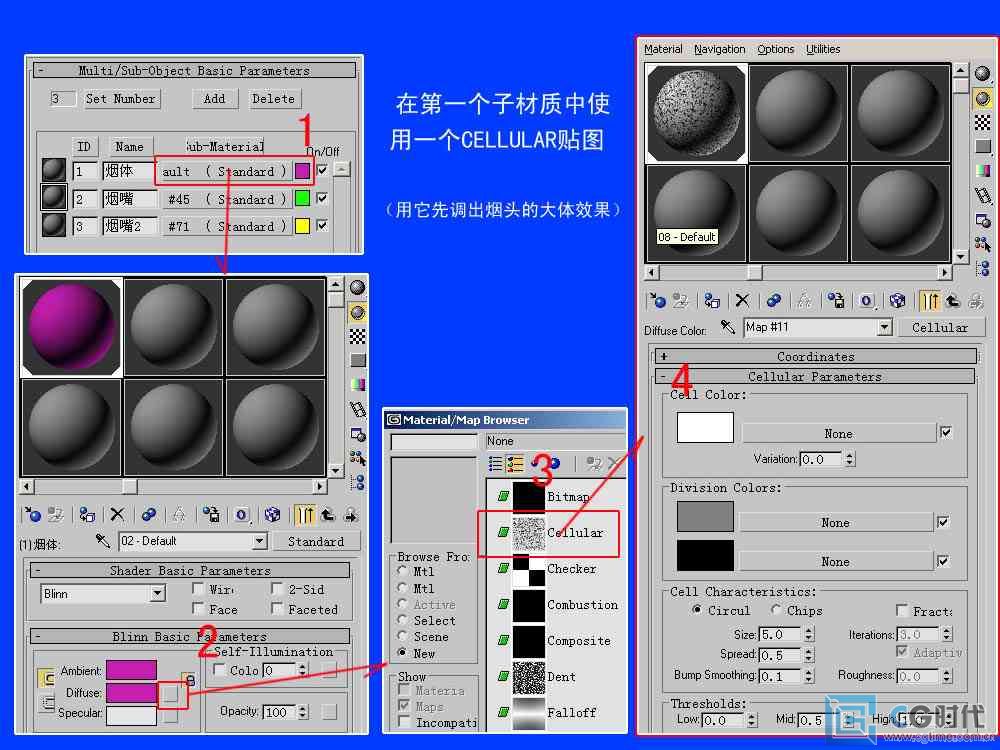
Task: Enable the 2-Sided checkbox
Action: tap(277, 589)
